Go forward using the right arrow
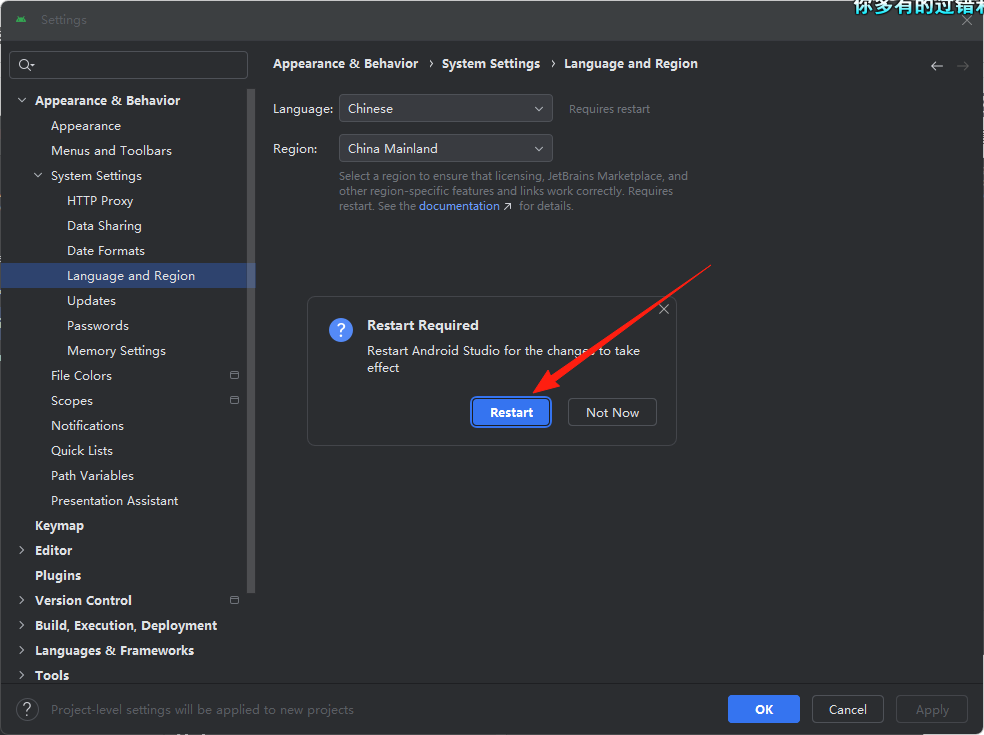Viewport: 984px width, 735px height. click(x=963, y=66)
